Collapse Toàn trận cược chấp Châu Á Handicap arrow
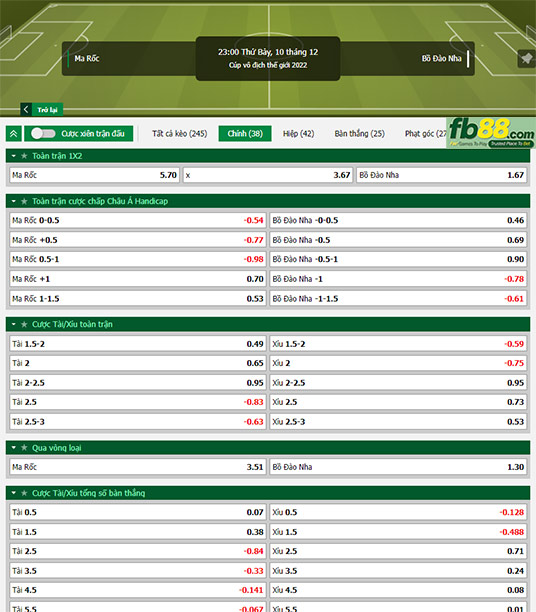Screen dimensions: 536x612 14,201
